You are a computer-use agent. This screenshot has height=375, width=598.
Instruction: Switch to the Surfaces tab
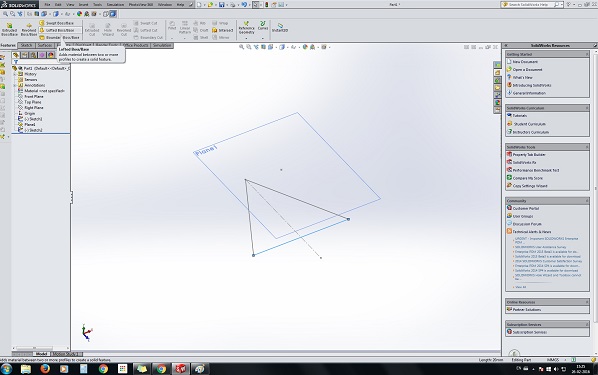pyautogui.click(x=45, y=45)
